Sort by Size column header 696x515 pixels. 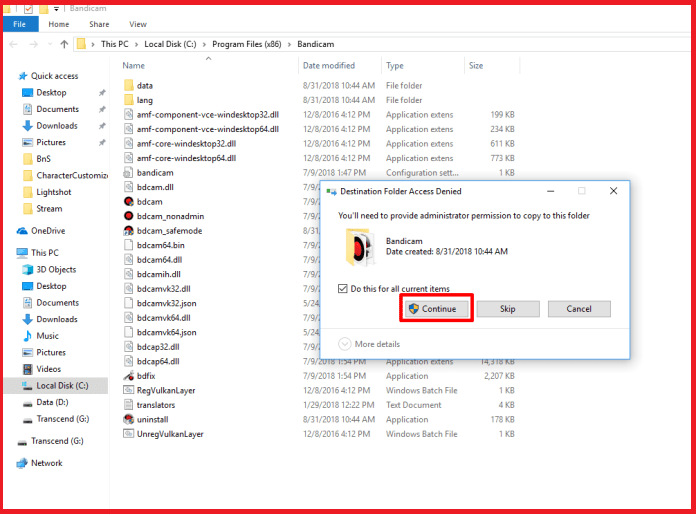pos(476,65)
